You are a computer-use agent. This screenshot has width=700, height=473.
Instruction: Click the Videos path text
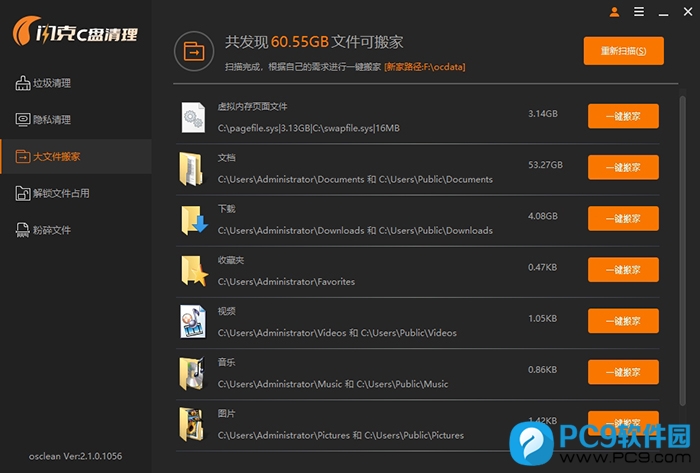click(337, 333)
